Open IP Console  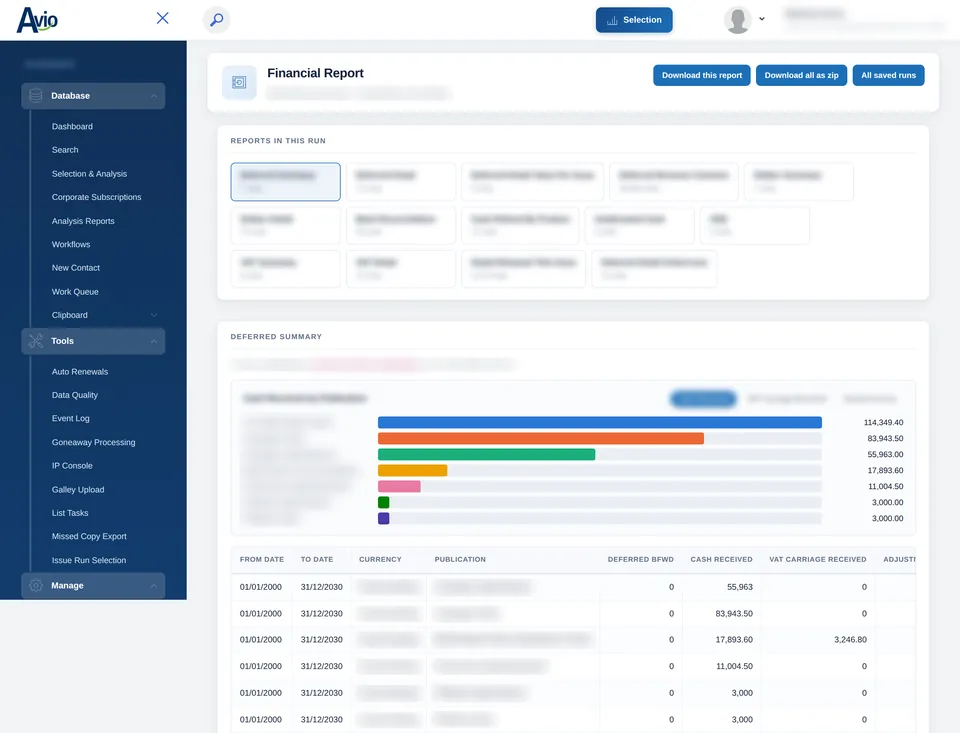tap(72, 465)
